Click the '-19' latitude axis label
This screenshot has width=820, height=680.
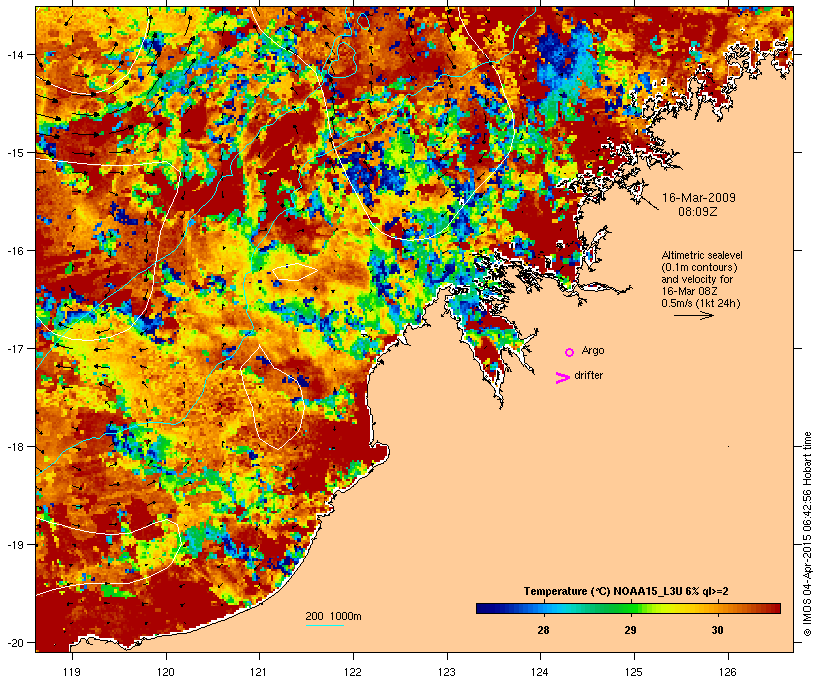click(x=14, y=545)
